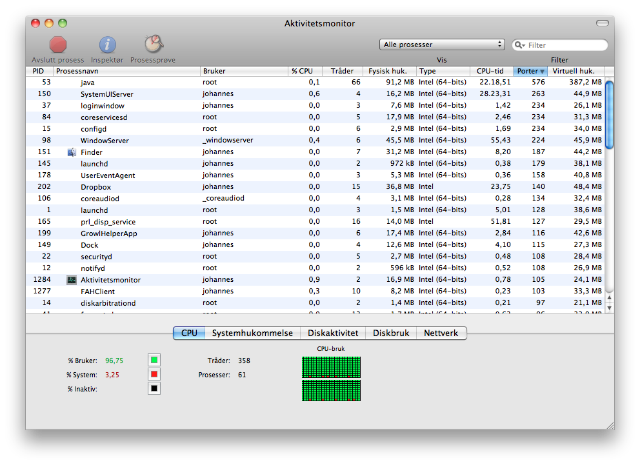Toggle the toolbar pill button in title bar

(602, 23)
